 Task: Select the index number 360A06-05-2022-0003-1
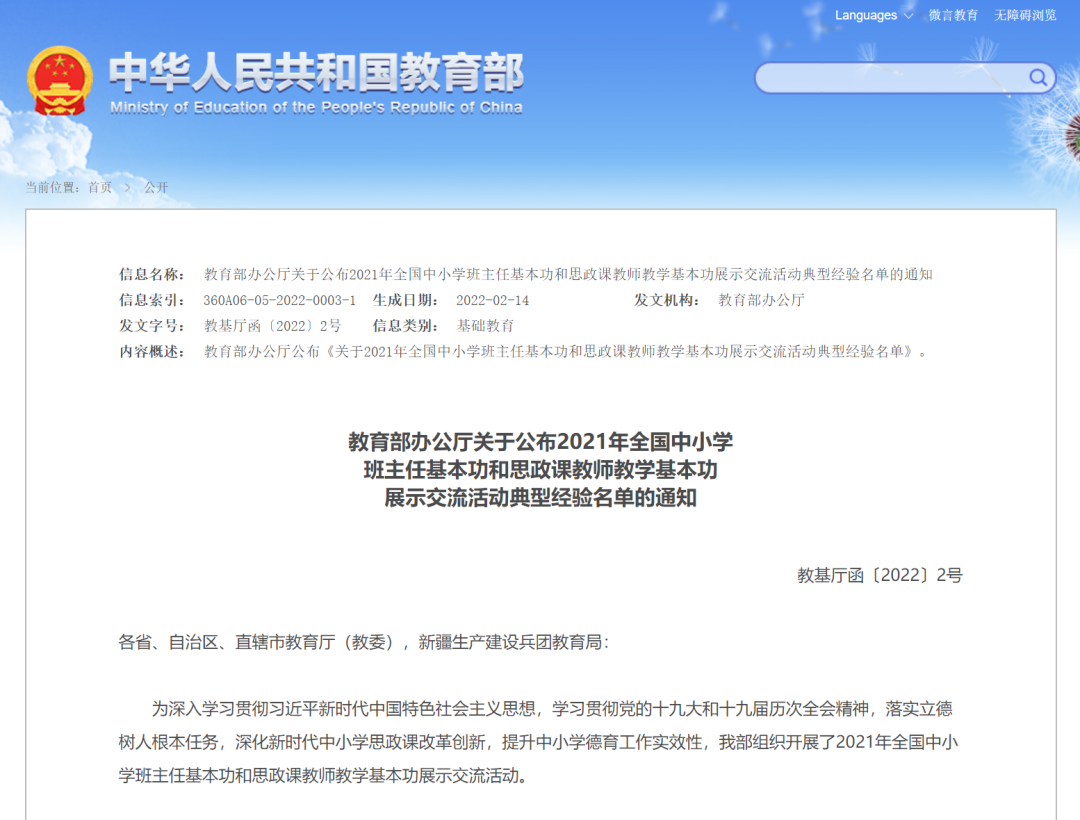(x=280, y=300)
